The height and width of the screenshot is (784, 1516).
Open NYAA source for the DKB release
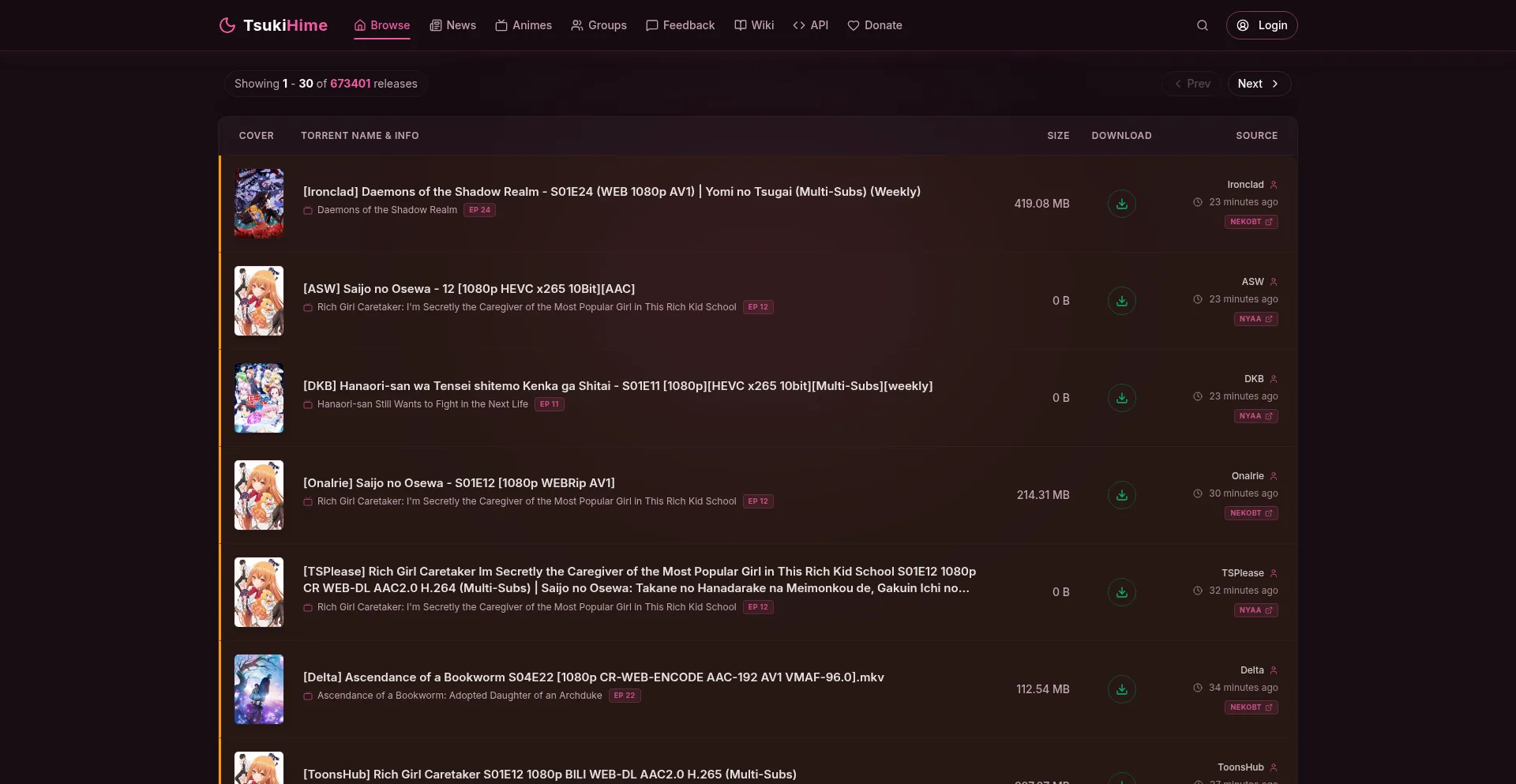tap(1255, 416)
